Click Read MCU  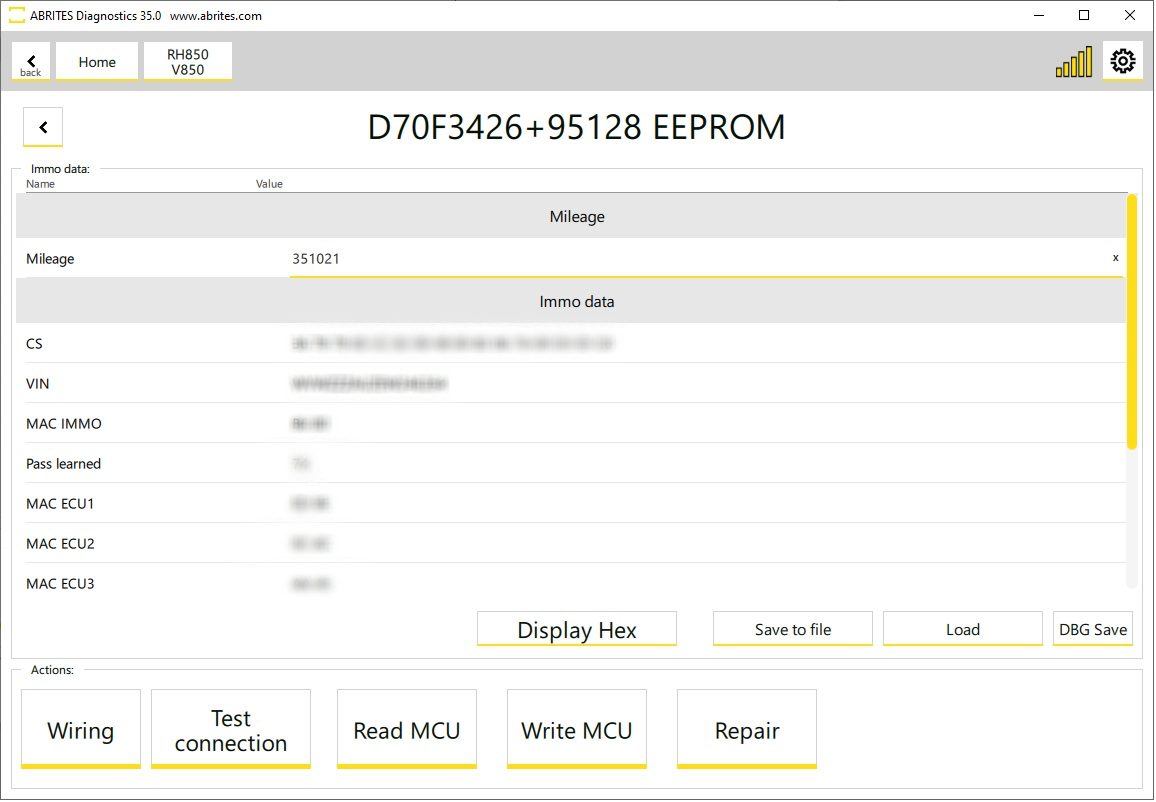[407, 729]
